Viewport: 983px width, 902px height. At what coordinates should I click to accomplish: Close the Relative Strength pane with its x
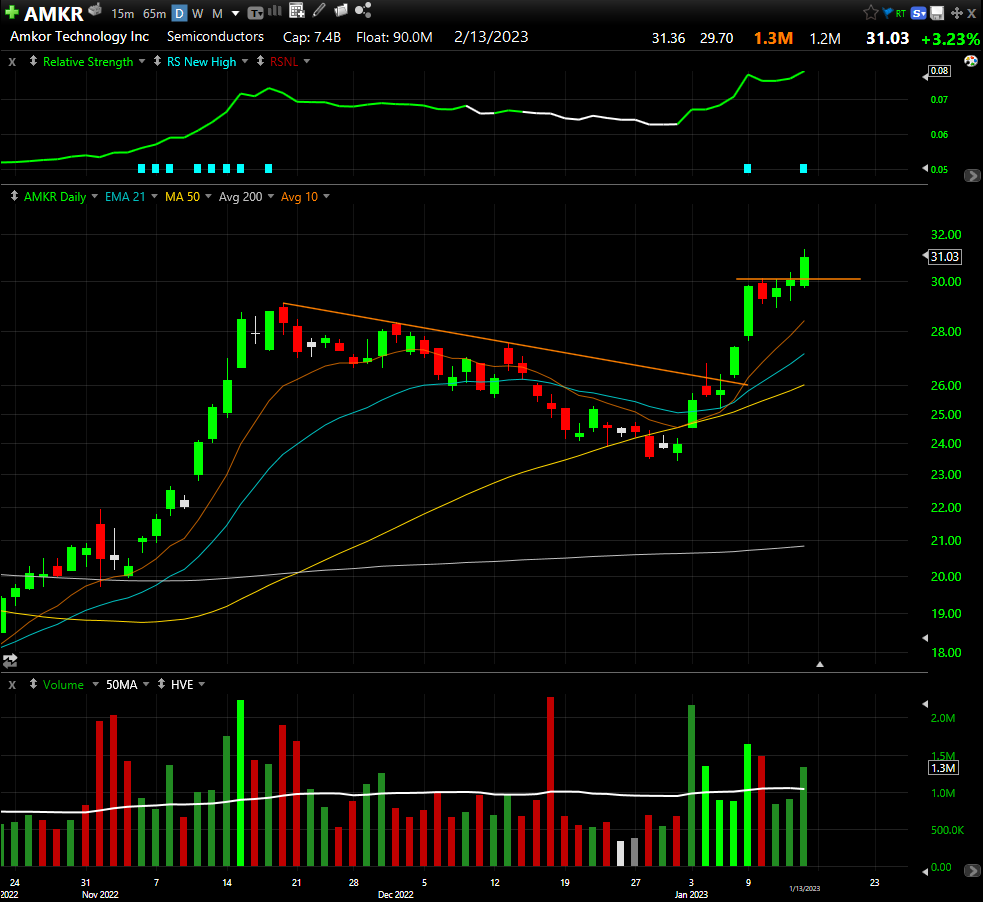coord(12,61)
